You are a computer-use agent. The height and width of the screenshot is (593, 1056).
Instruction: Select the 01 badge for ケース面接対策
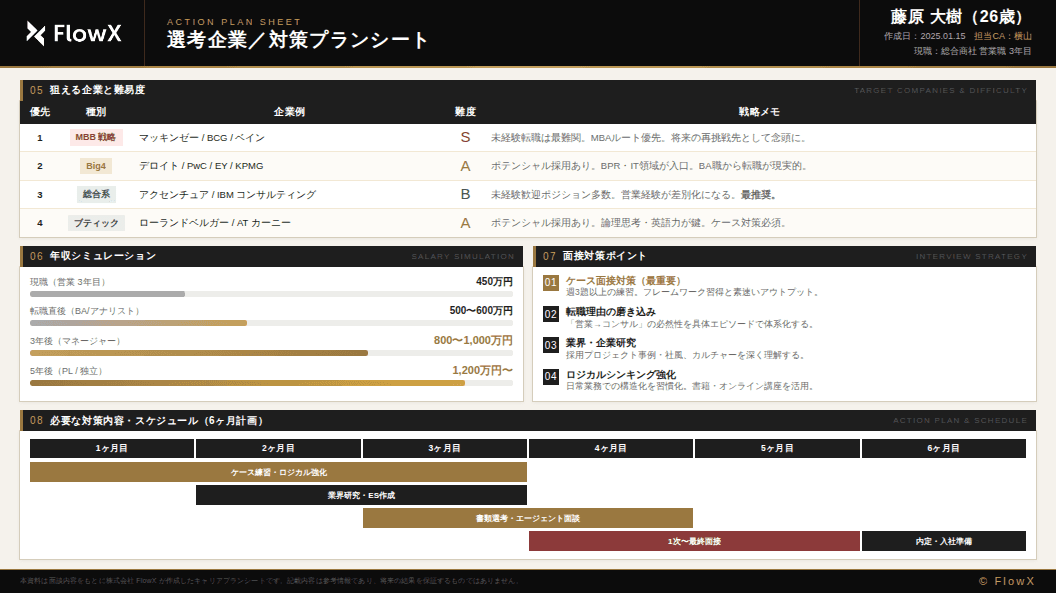pyautogui.click(x=550, y=283)
